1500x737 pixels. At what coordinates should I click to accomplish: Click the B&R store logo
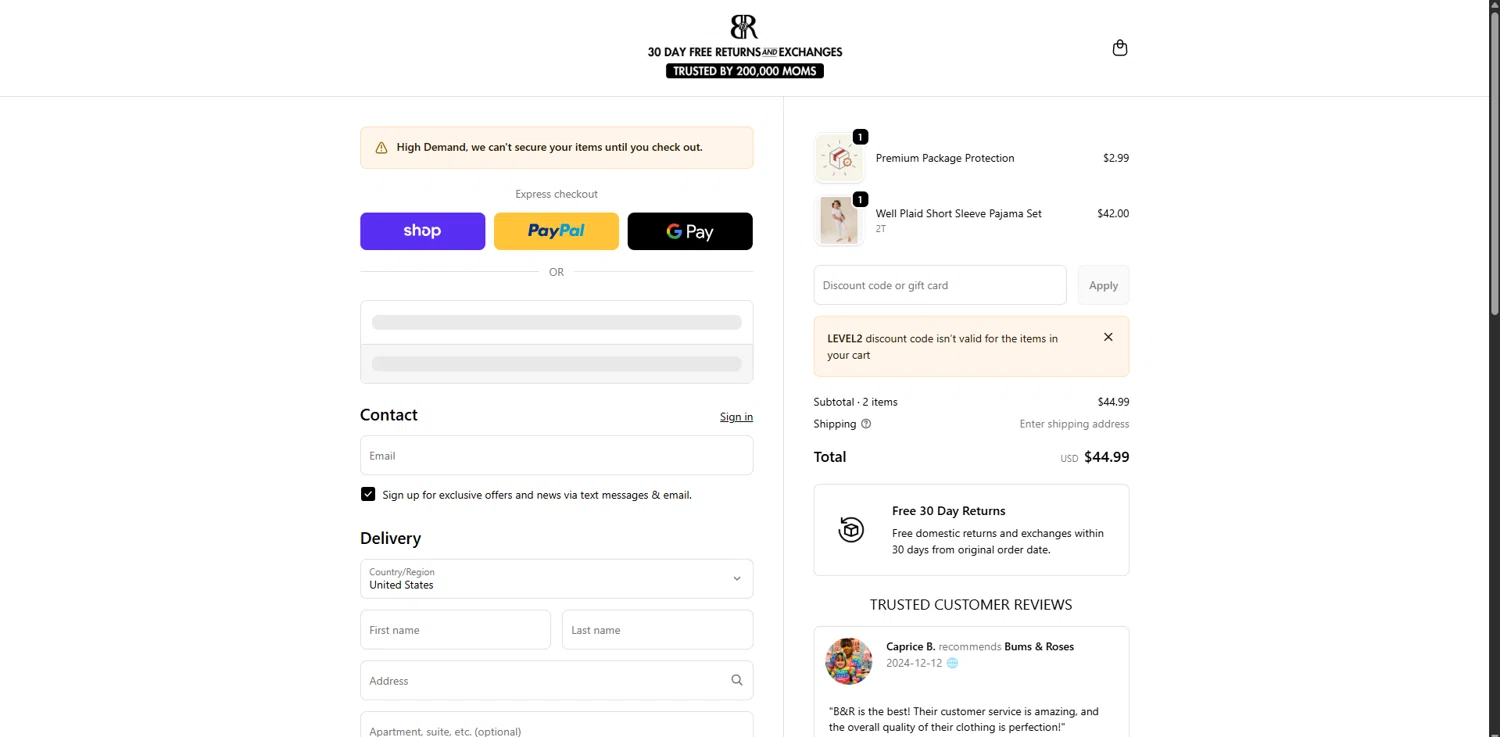744,27
